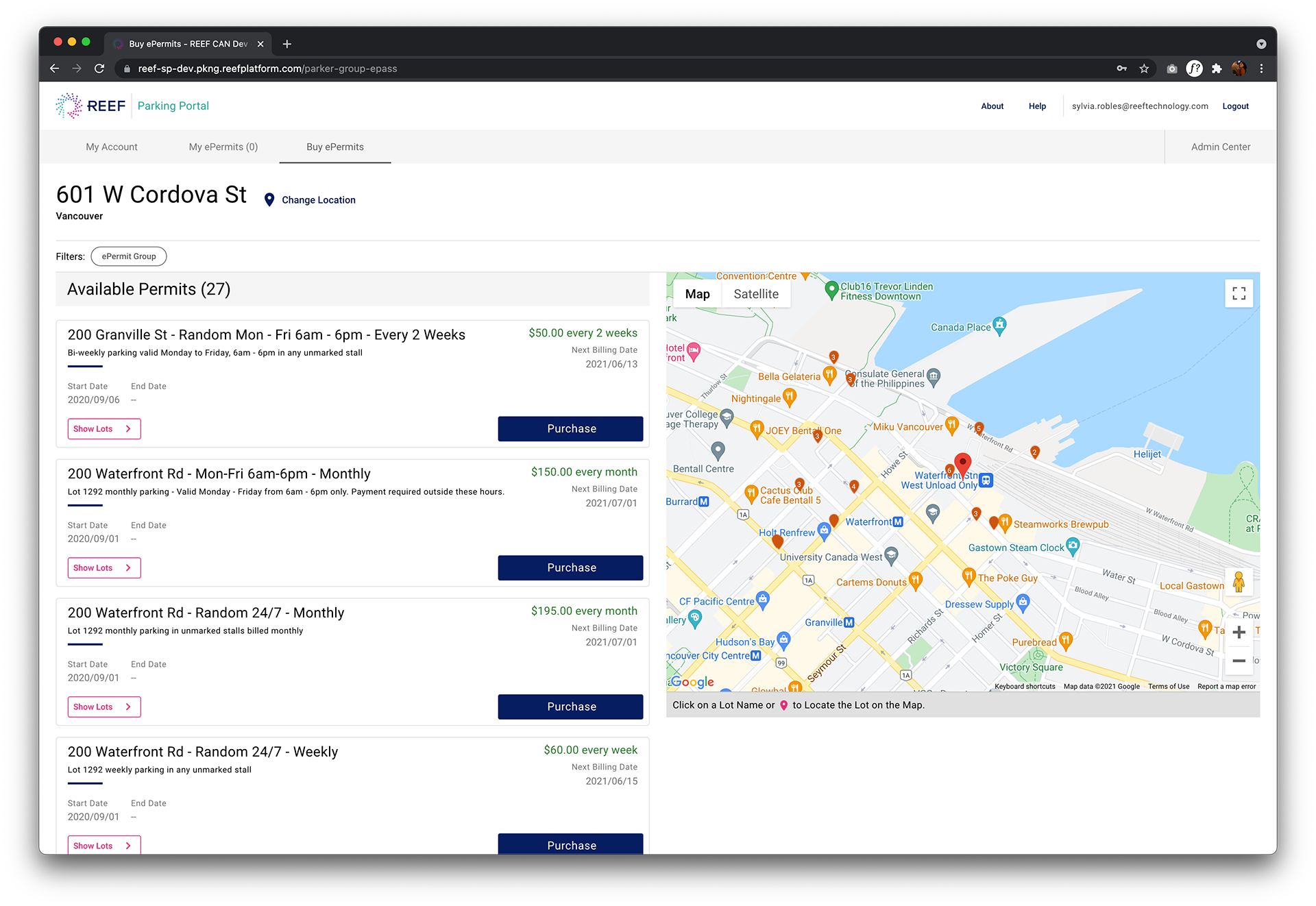Open the Admin Center tab

pyautogui.click(x=1220, y=147)
